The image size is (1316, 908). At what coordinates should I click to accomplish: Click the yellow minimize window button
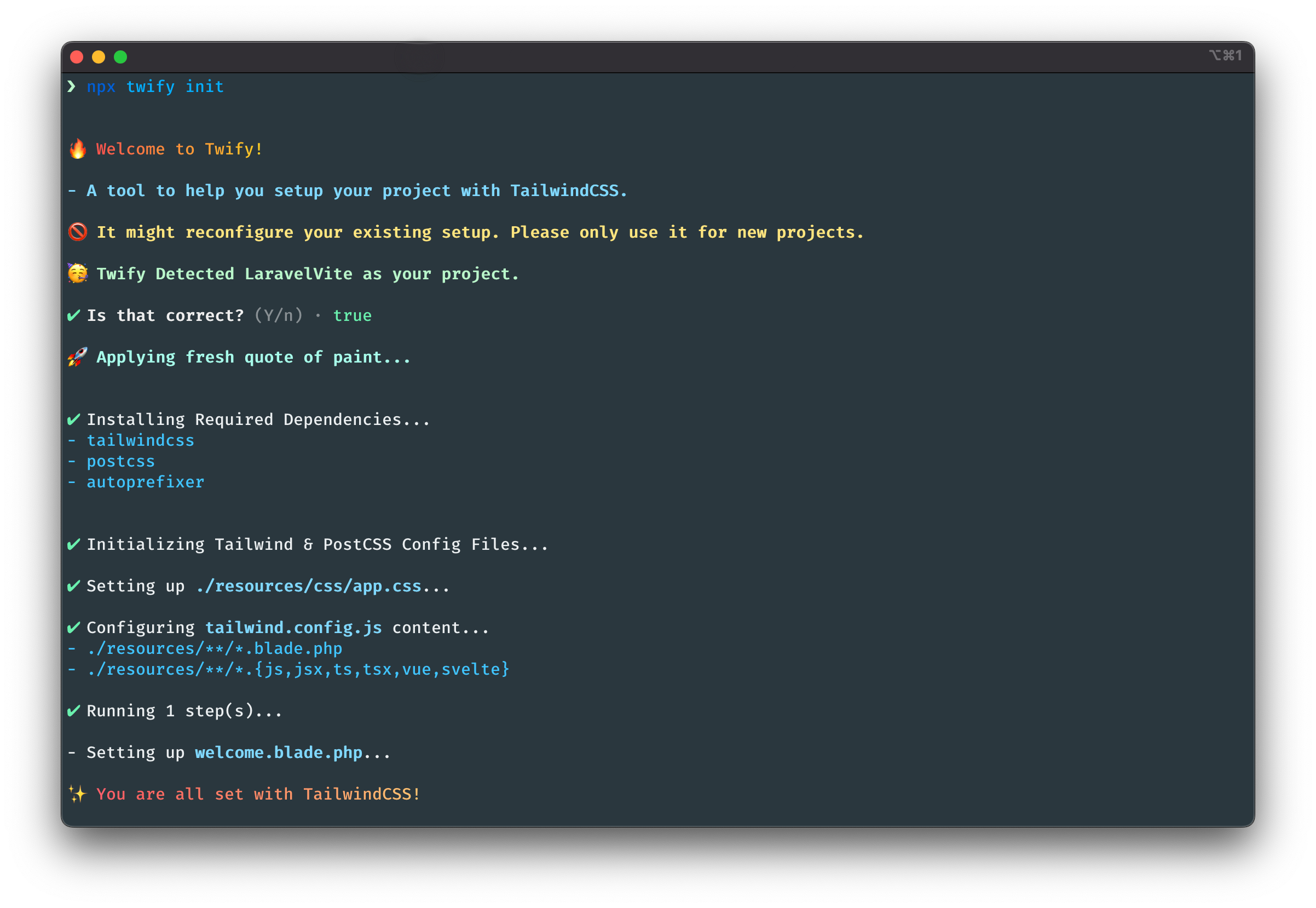[99, 57]
